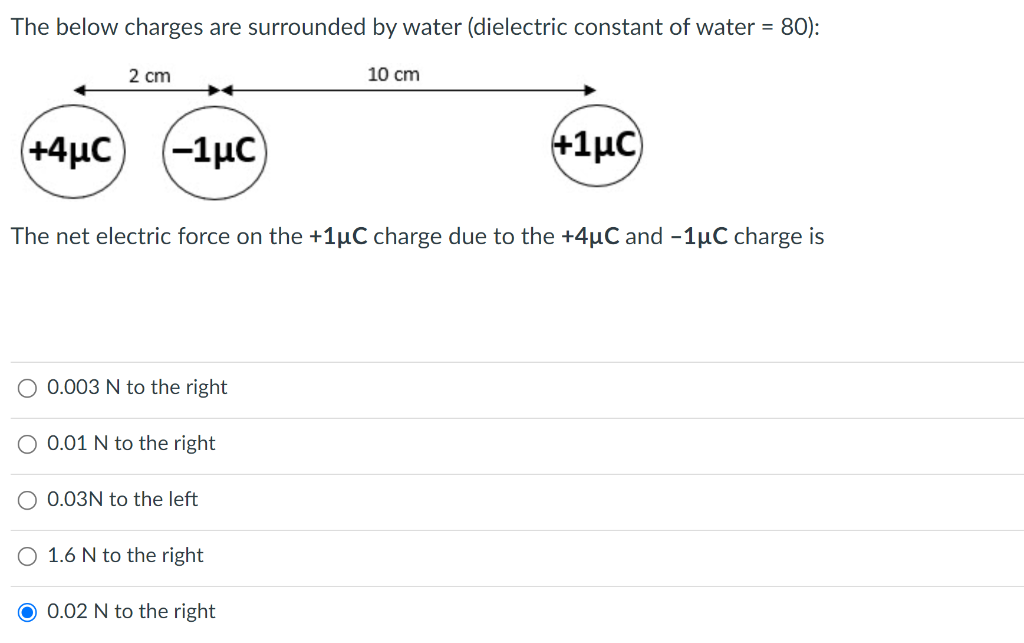Choose the "0.03N to the left" radio button
The height and width of the screenshot is (643, 1024).
pyautogui.click(x=27, y=500)
